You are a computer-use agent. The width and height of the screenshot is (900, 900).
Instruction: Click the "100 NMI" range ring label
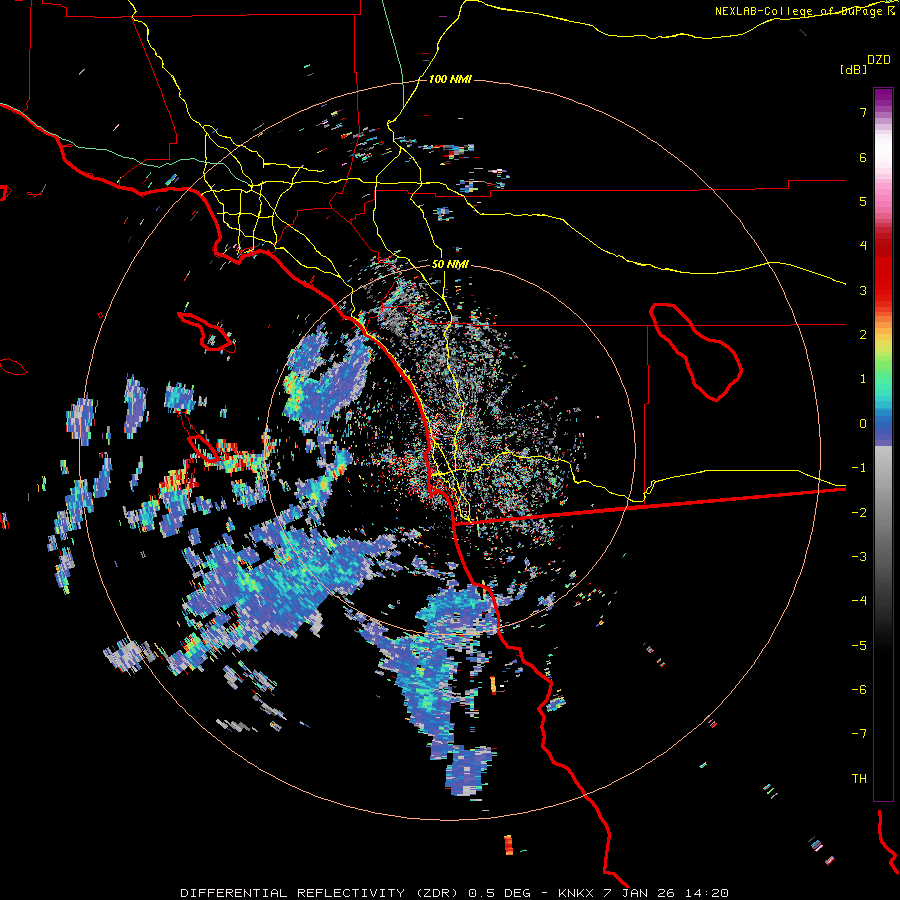450,79
